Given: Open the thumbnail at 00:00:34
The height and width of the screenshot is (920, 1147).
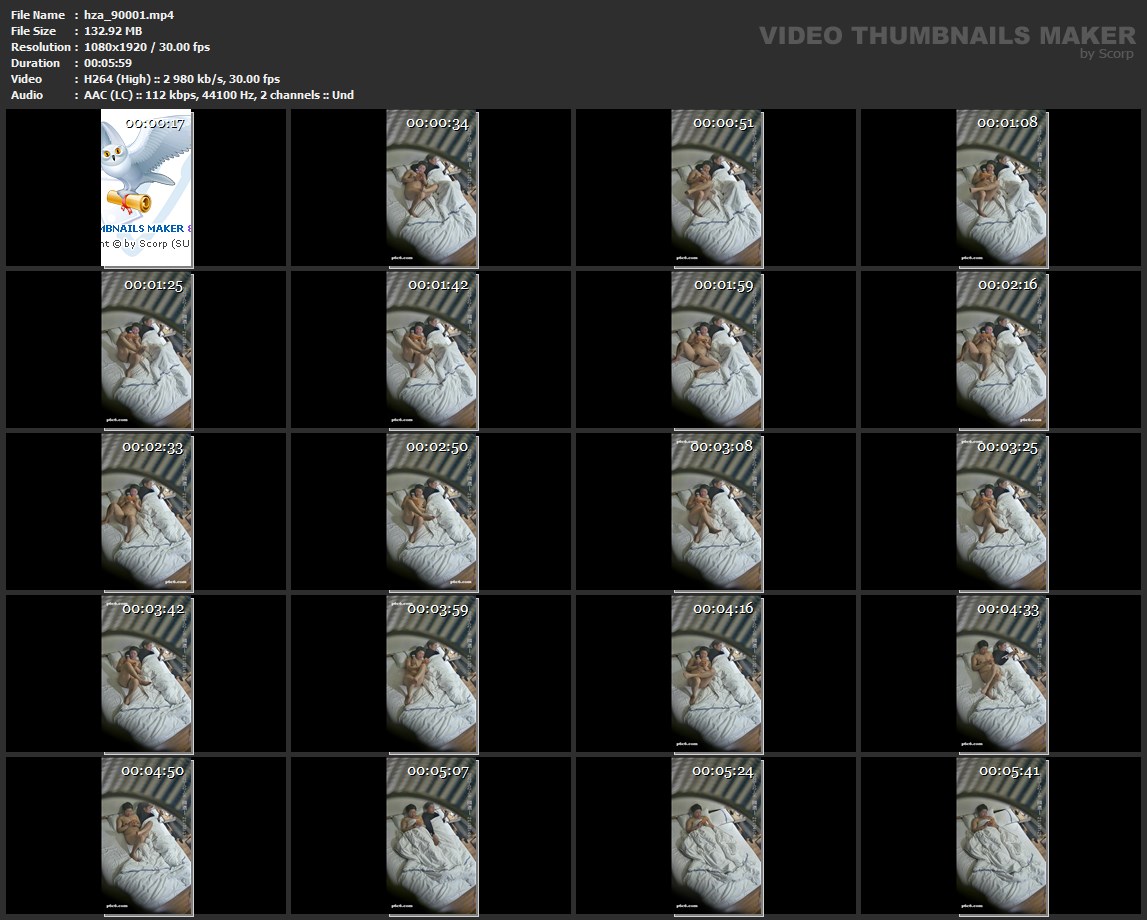Looking at the screenshot, I should pyautogui.click(x=432, y=188).
